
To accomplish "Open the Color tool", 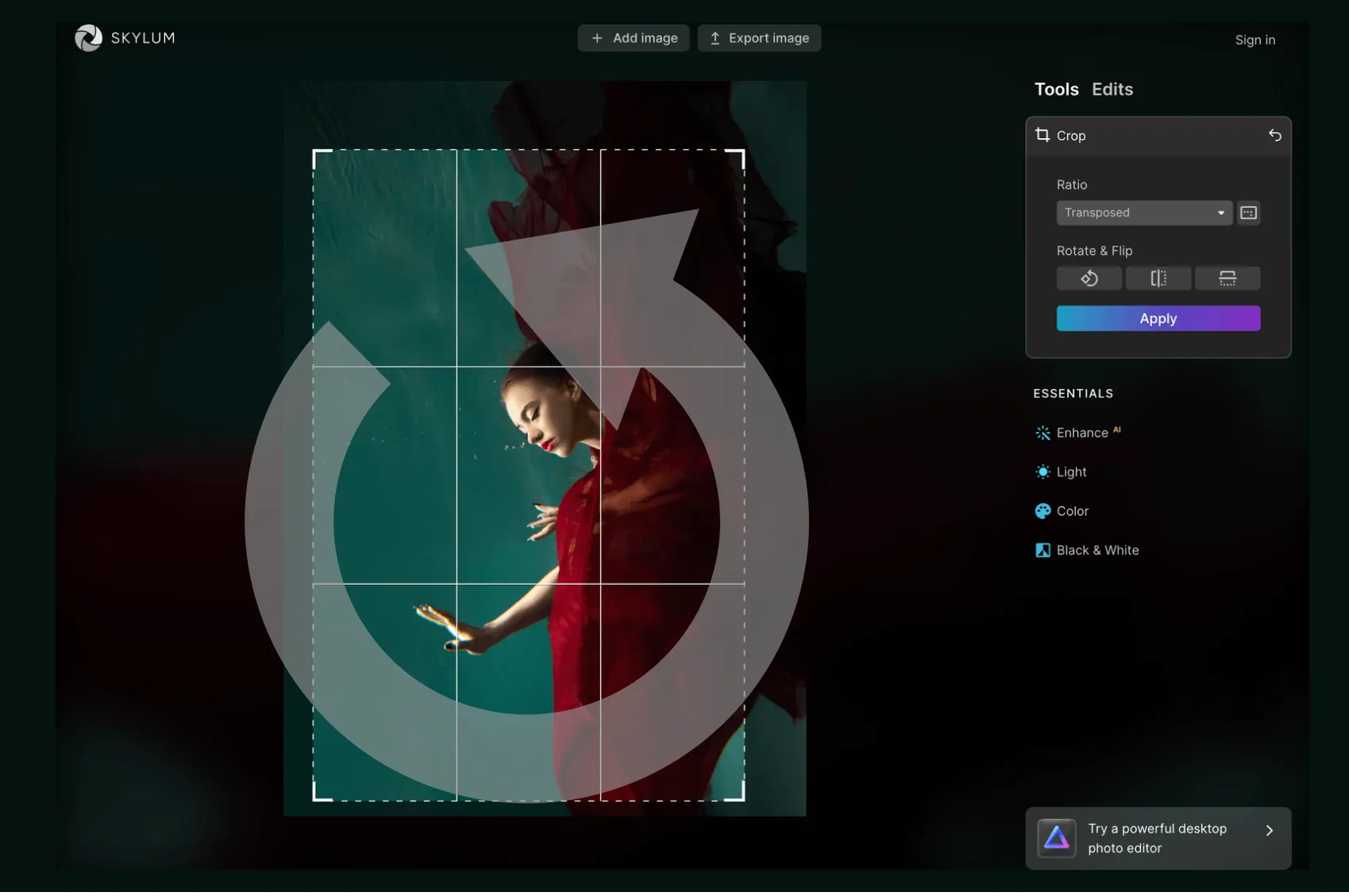I will coord(1062,511).
